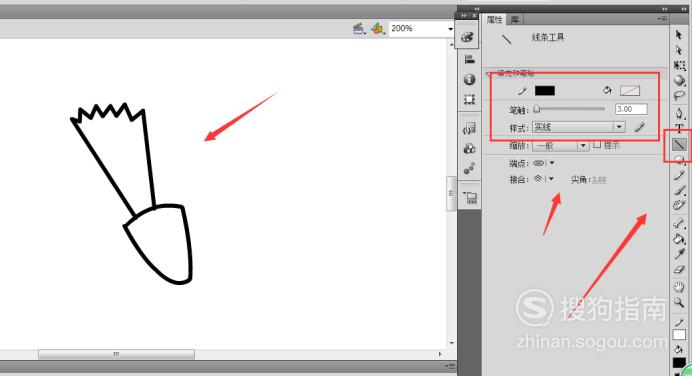The height and width of the screenshot is (376, 692).
Task: Select the Paint Bucket tool
Action: point(679,239)
